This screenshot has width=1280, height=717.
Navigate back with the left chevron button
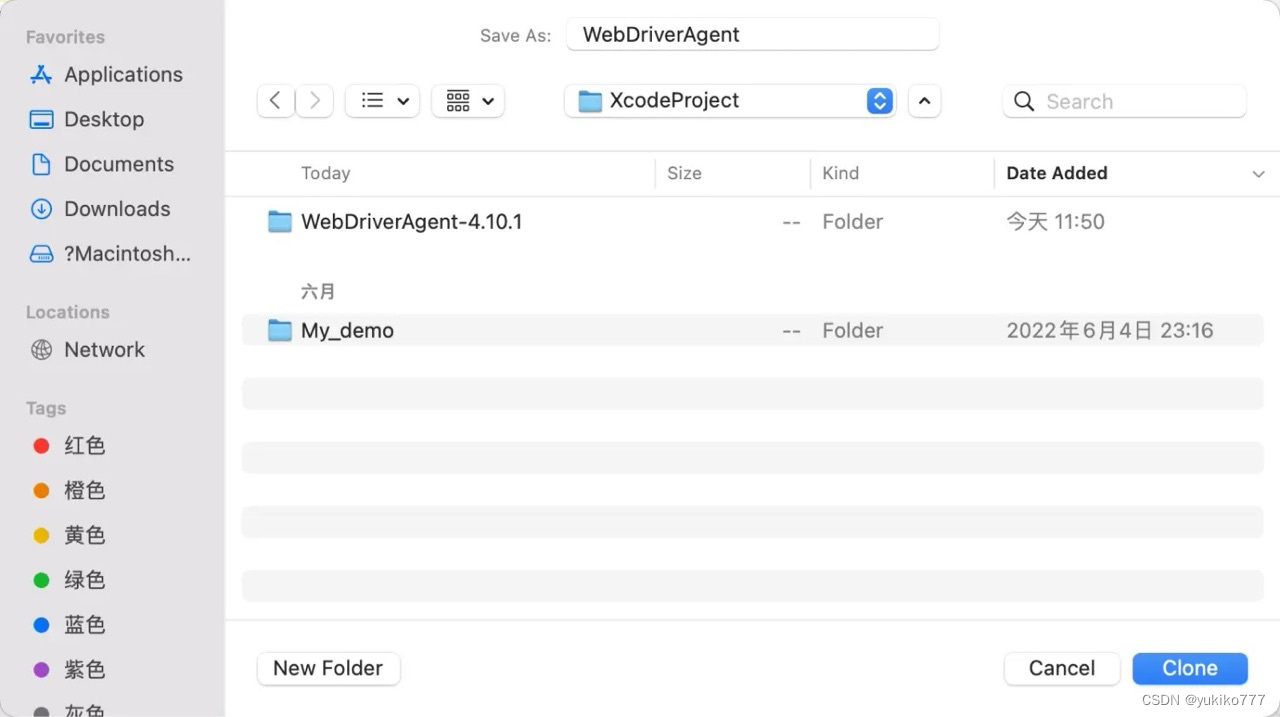click(275, 101)
